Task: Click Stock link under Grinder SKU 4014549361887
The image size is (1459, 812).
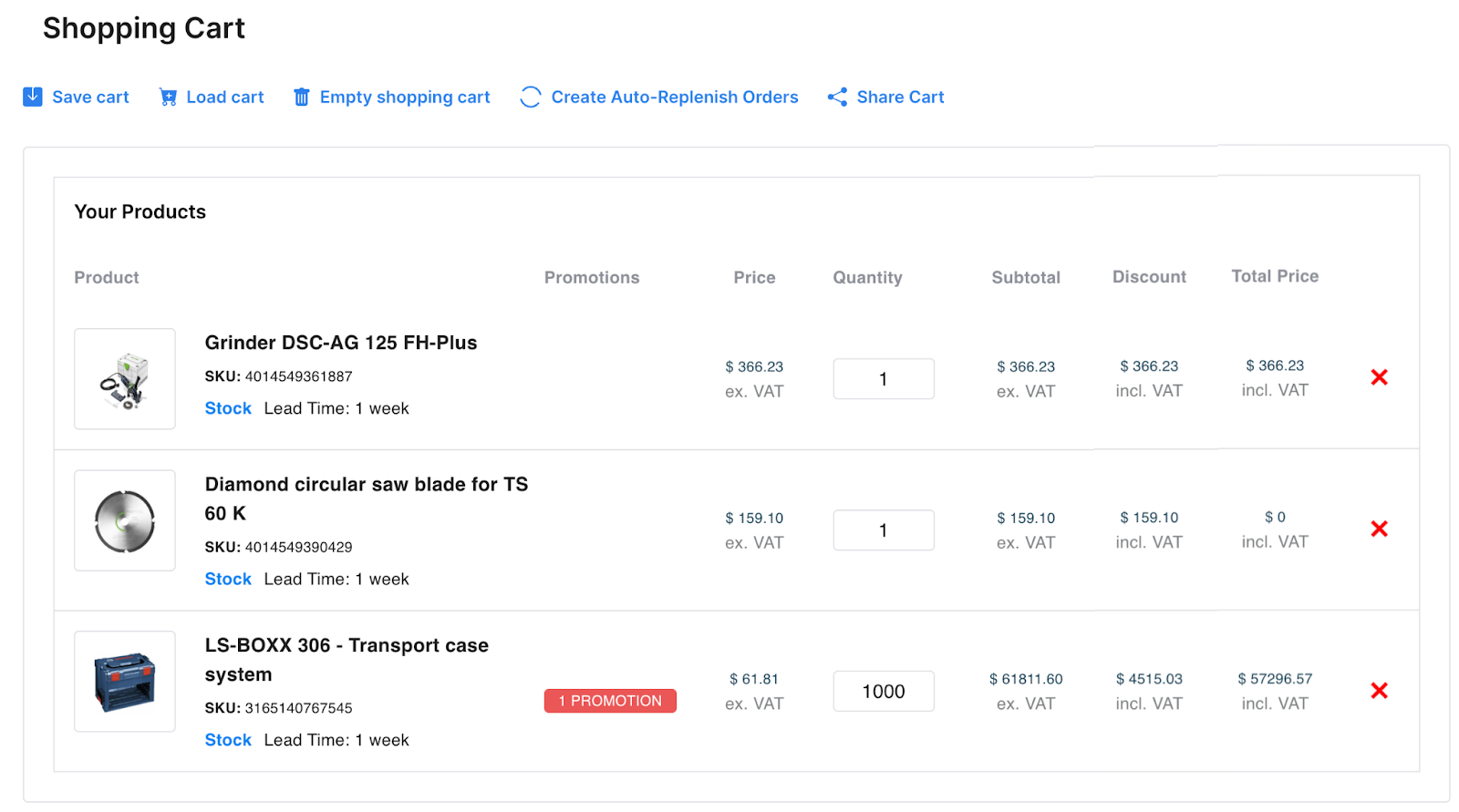Action: pos(228,408)
